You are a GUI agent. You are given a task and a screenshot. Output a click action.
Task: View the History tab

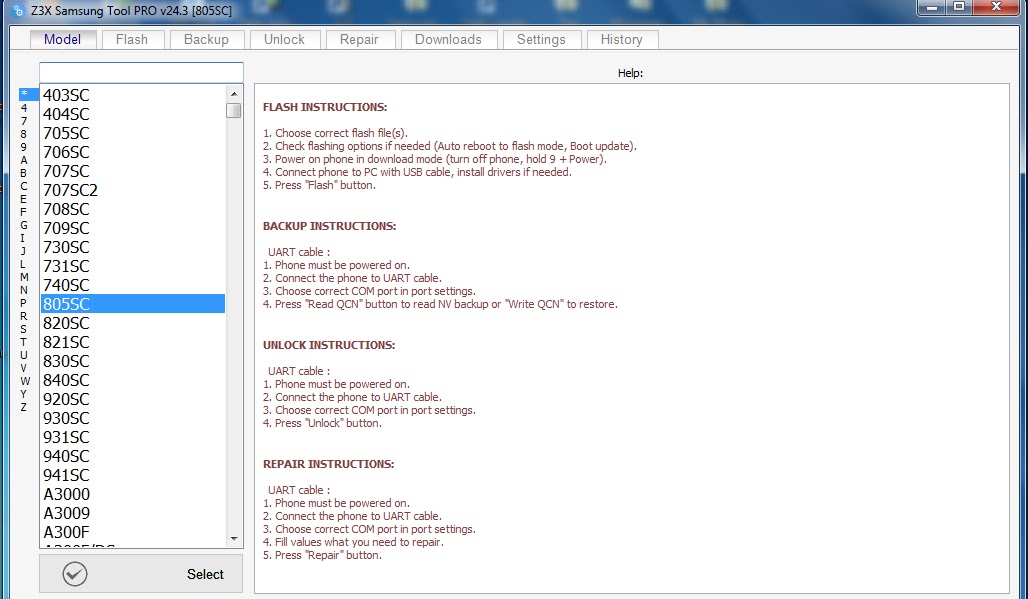(622, 39)
